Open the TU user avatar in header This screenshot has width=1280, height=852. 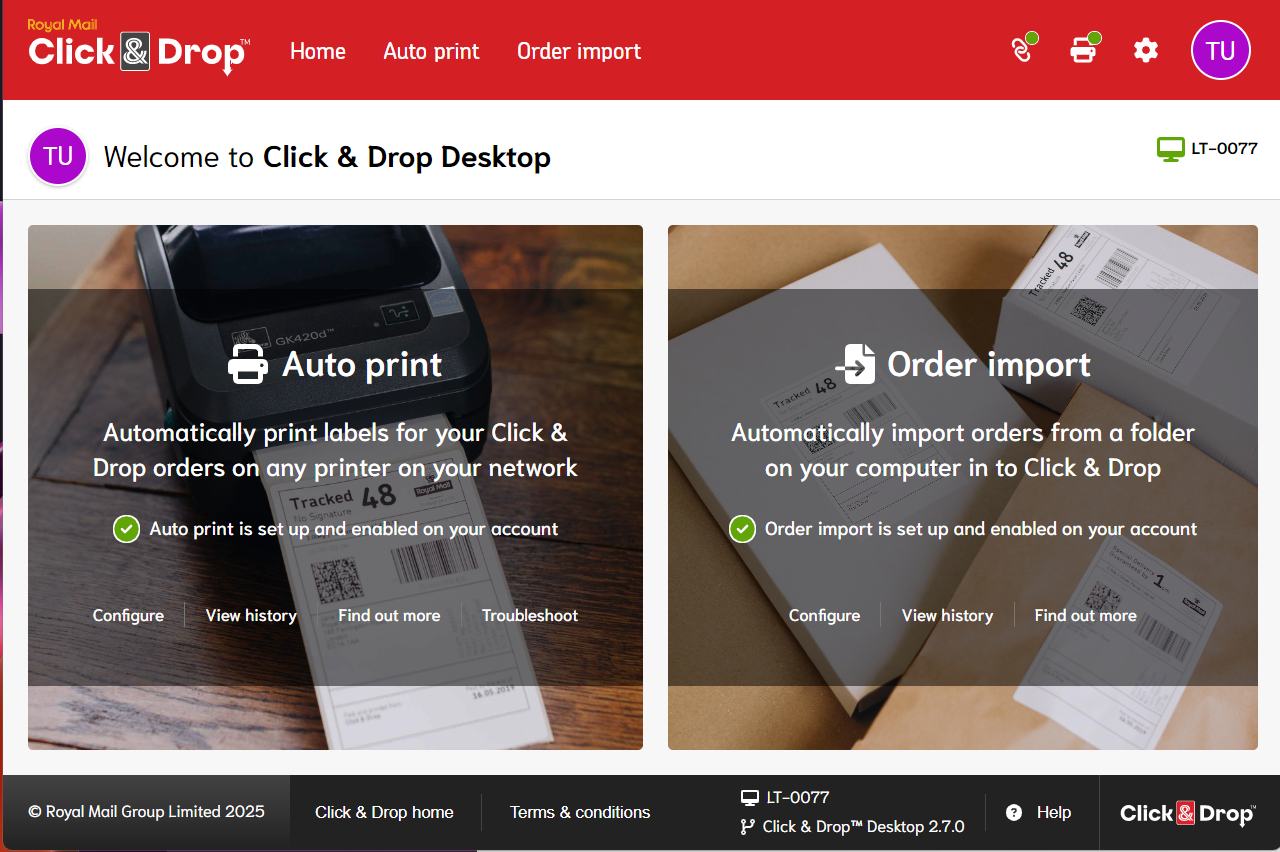[1220, 50]
